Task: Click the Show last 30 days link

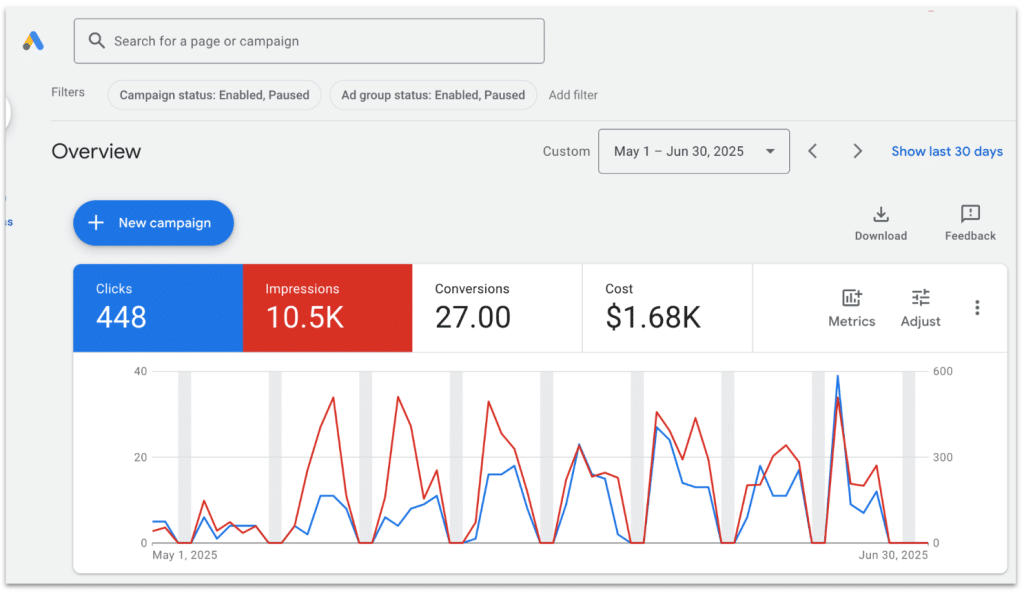Action: pyautogui.click(x=946, y=151)
